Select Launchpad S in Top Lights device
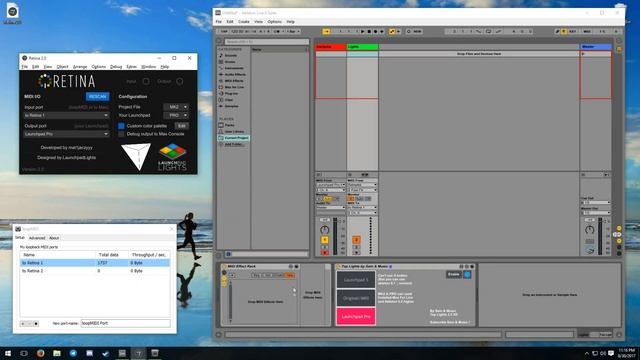This screenshot has height=360, width=640. tap(356, 280)
